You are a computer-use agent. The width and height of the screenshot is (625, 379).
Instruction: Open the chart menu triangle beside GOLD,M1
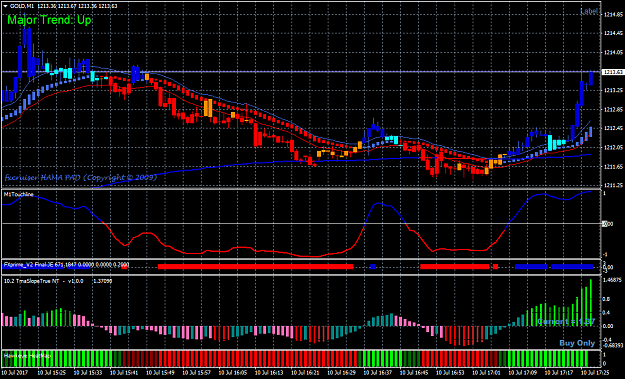click(6, 6)
